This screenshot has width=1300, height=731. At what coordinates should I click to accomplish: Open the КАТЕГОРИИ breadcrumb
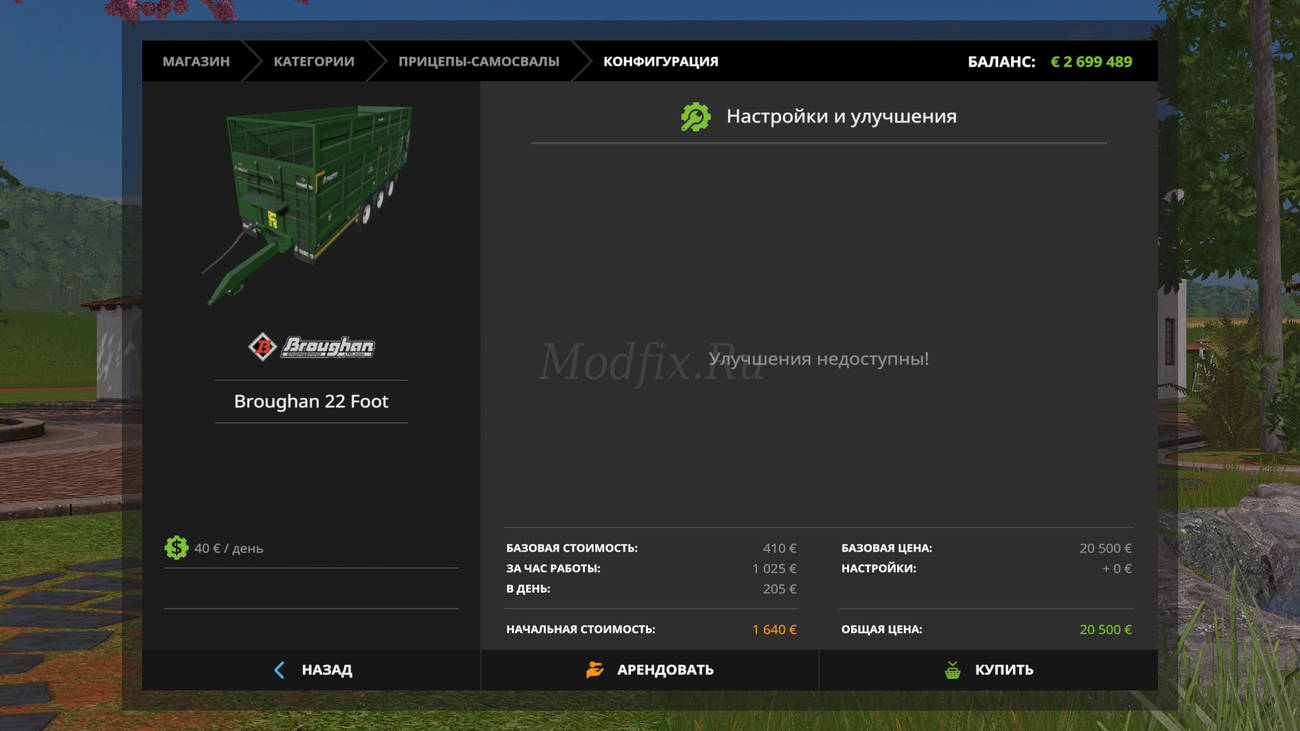pyautogui.click(x=314, y=61)
